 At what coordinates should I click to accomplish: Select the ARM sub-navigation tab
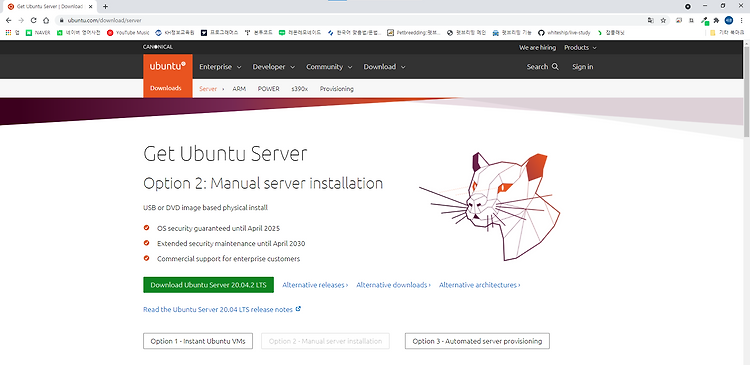tap(239, 88)
